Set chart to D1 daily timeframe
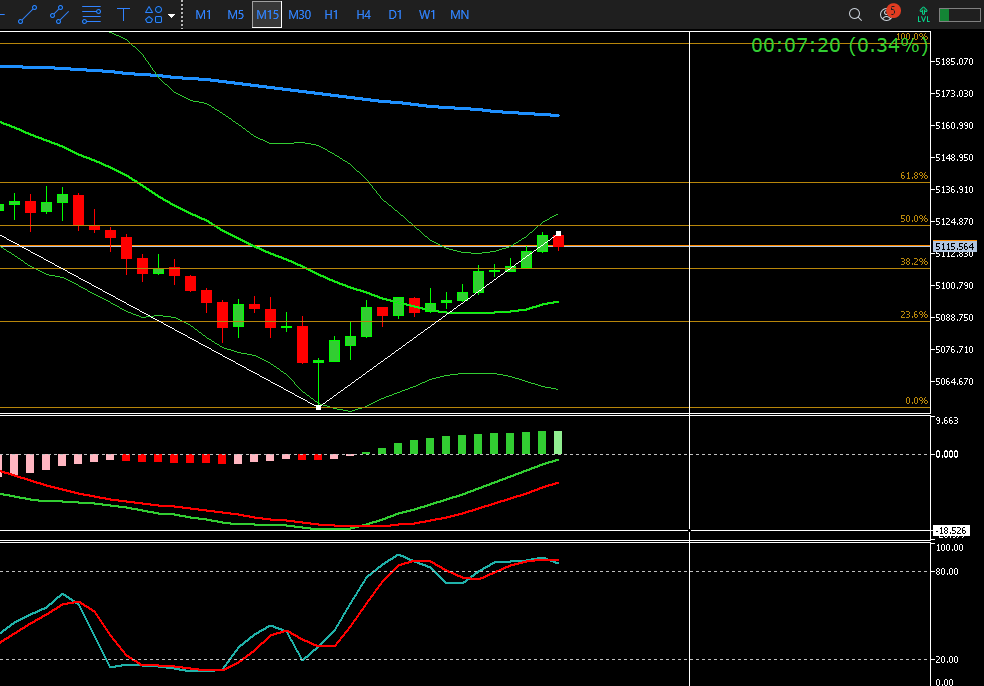 395,15
